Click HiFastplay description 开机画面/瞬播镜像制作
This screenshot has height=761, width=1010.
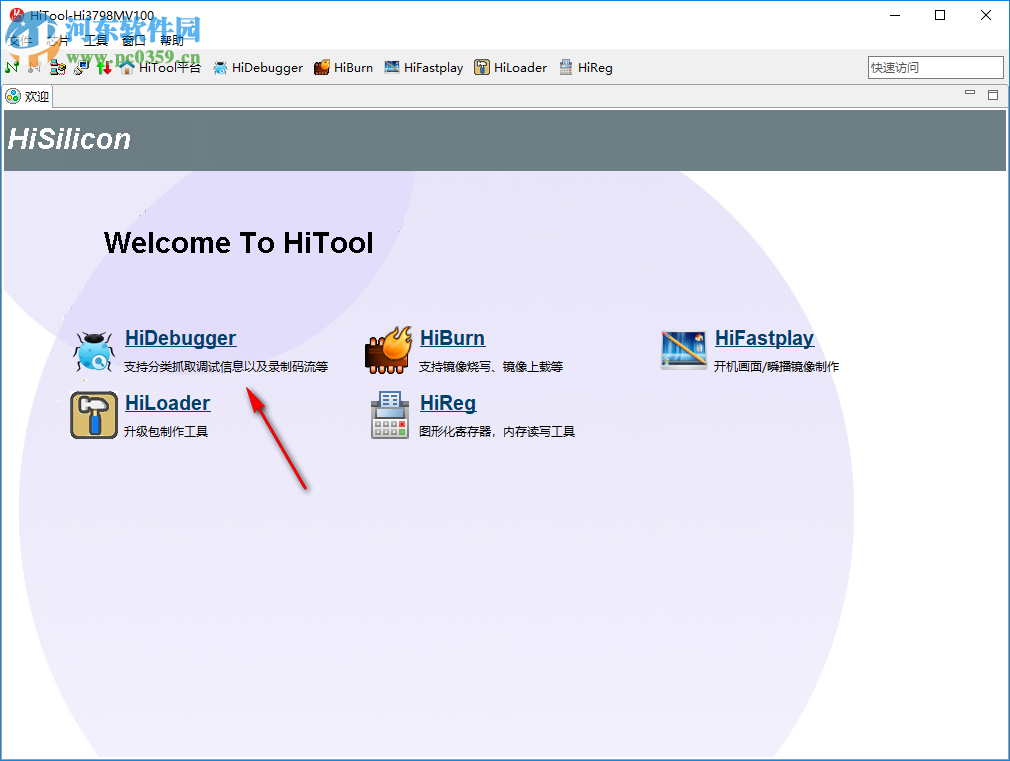[x=776, y=367]
